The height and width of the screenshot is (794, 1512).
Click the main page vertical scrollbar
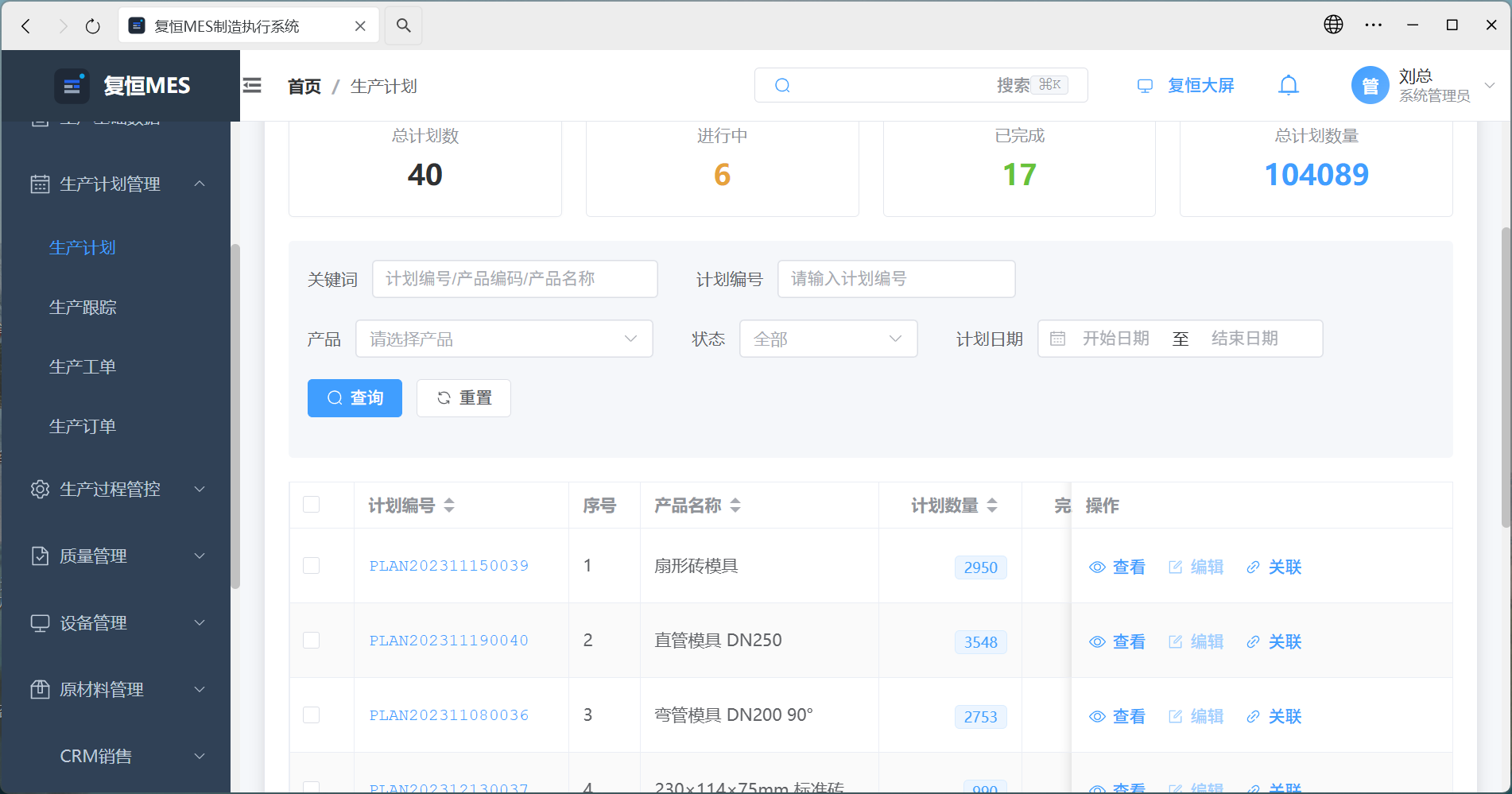tap(1505, 378)
